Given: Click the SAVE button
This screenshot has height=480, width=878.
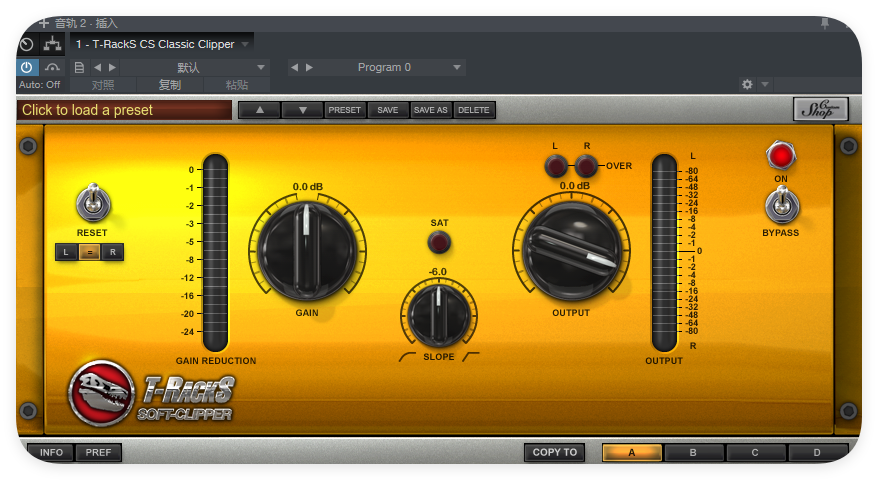Looking at the screenshot, I should pyautogui.click(x=387, y=110).
